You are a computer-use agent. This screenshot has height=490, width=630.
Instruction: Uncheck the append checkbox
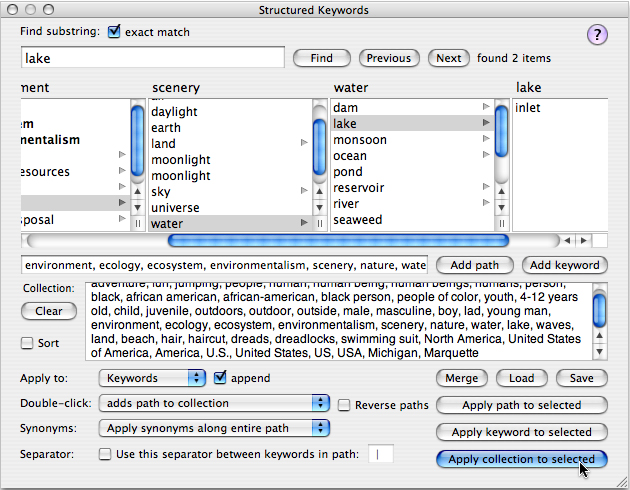click(222, 378)
